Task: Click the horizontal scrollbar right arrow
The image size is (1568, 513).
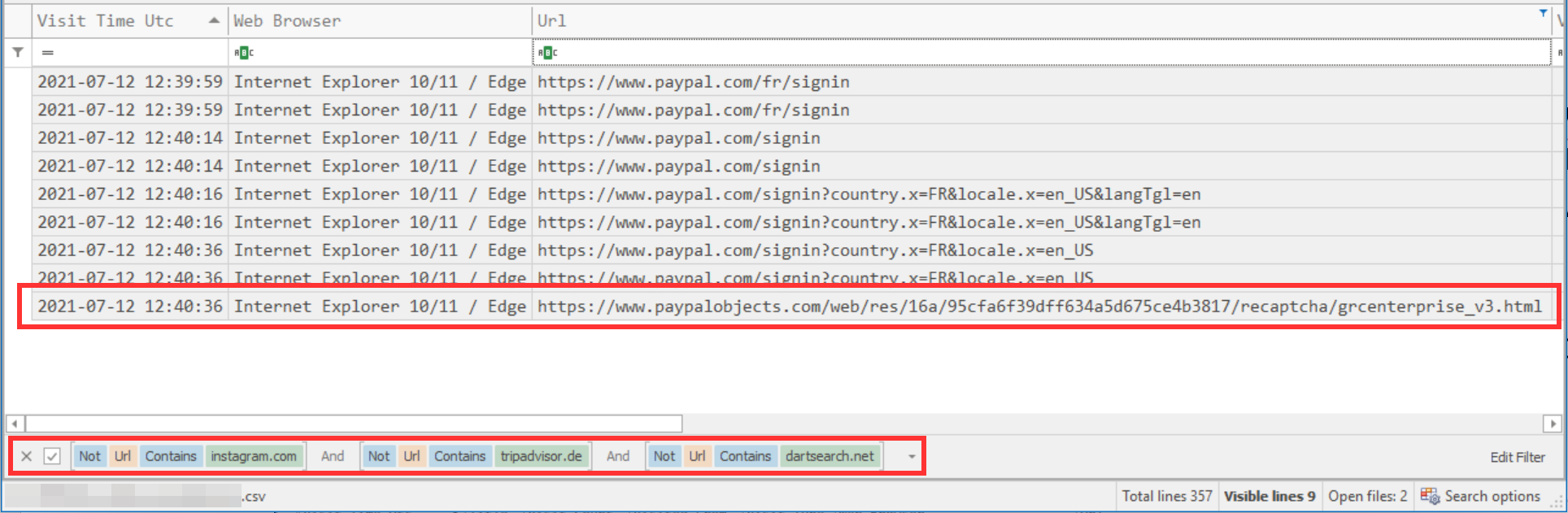Action: point(1553,424)
